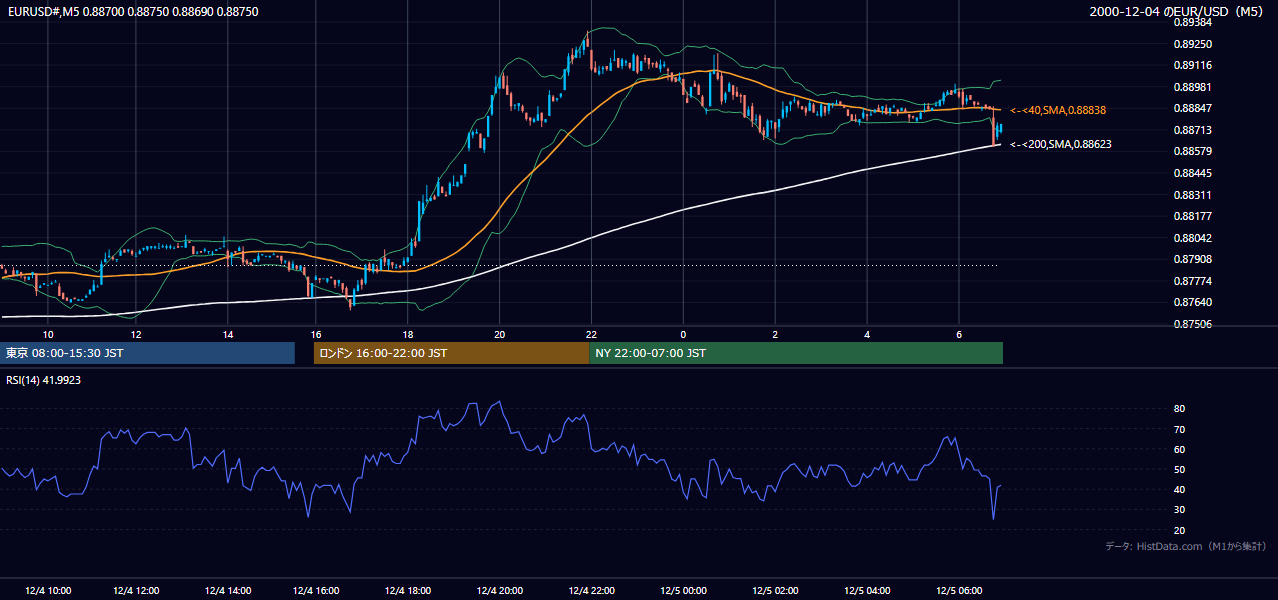Image resolution: width=1278 pixels, height=600 pixels.
Task: Click hour tick 14 under the price chart
Action: [228, 334]
